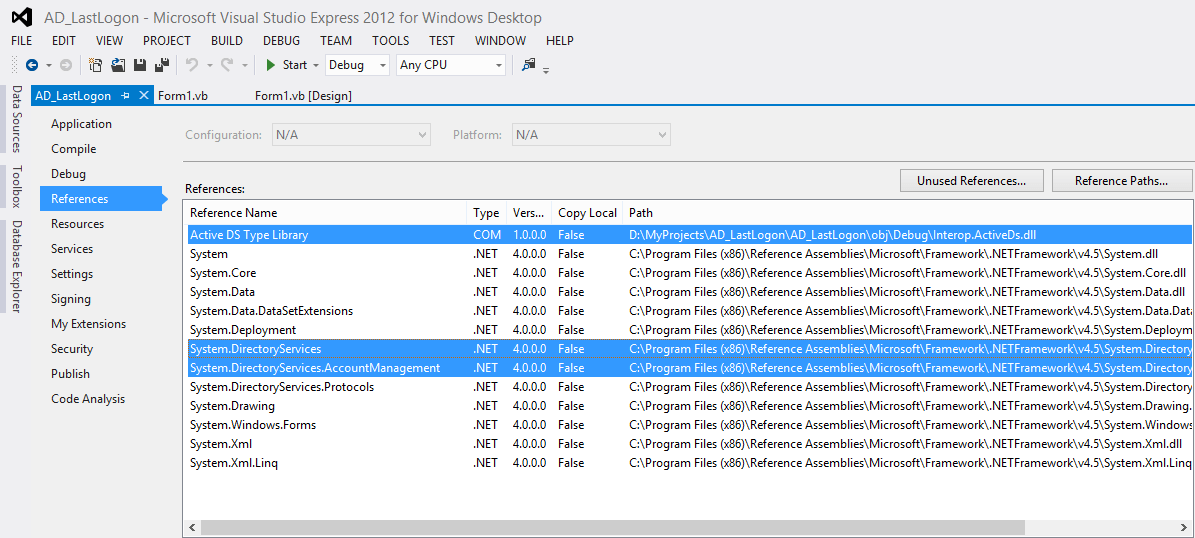Select the System.DirectoryServices.Protocols reference
Image resolution: width=1195 pixels, height=538 pixels.
click(690, 387)
